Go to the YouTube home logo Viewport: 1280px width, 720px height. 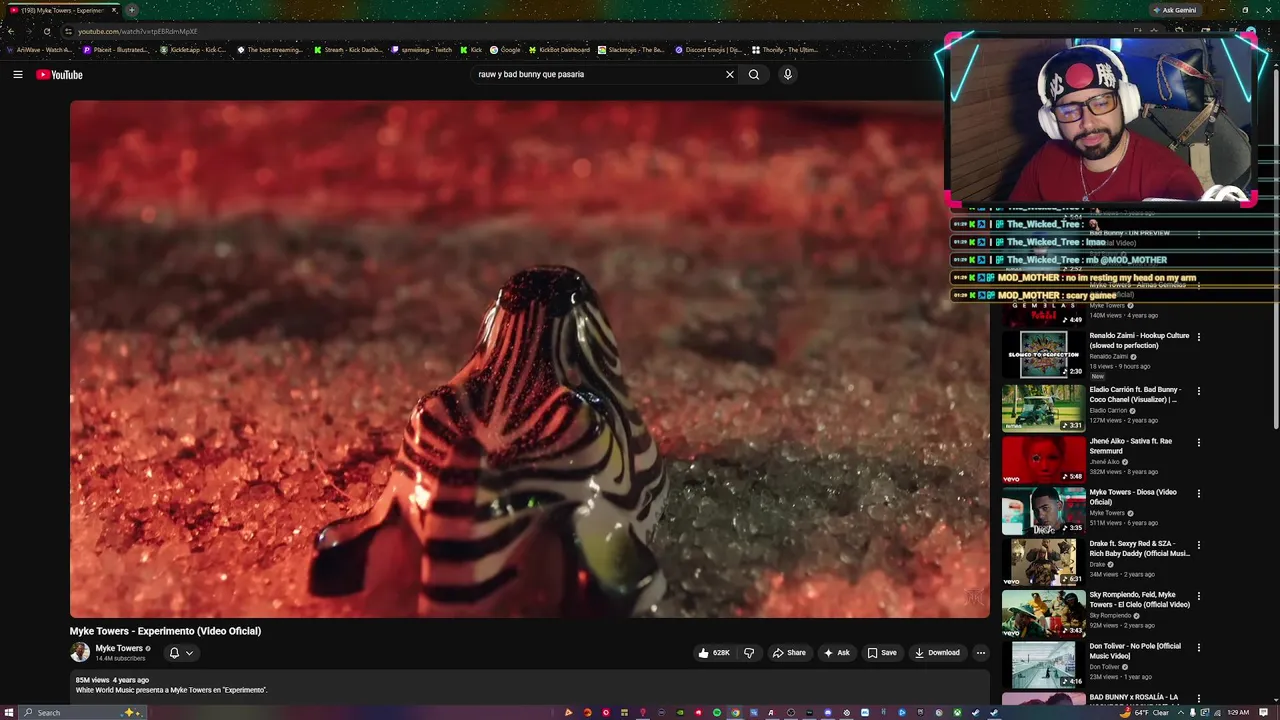point(60,75)
